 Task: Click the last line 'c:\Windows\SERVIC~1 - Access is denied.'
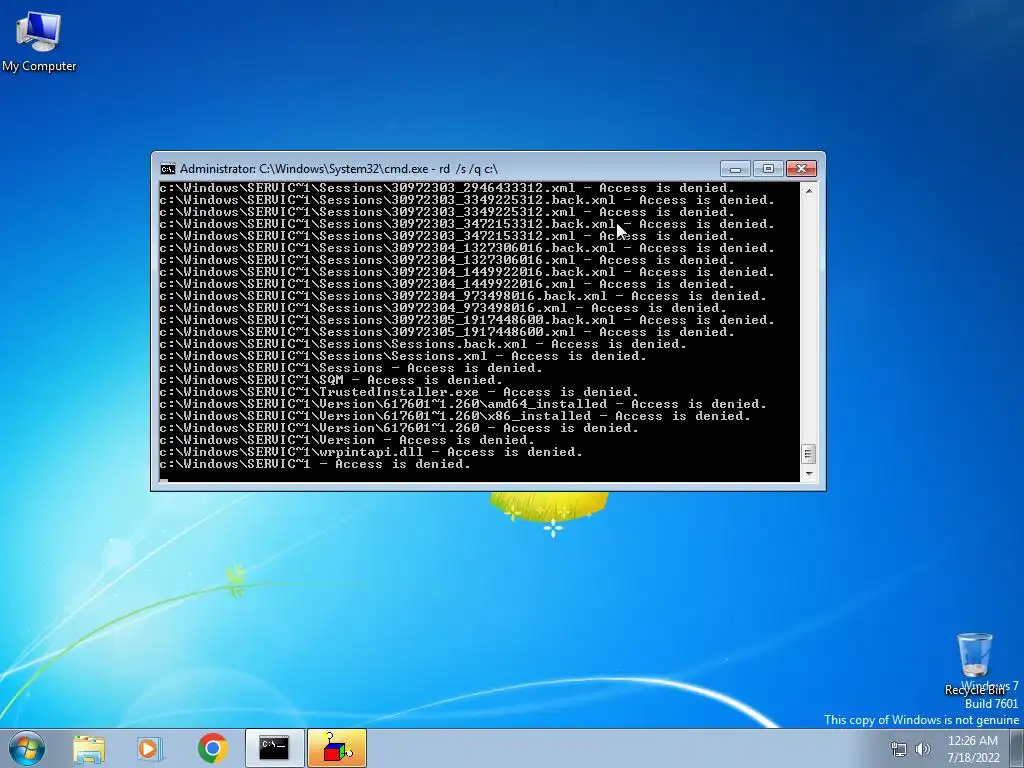315,464
